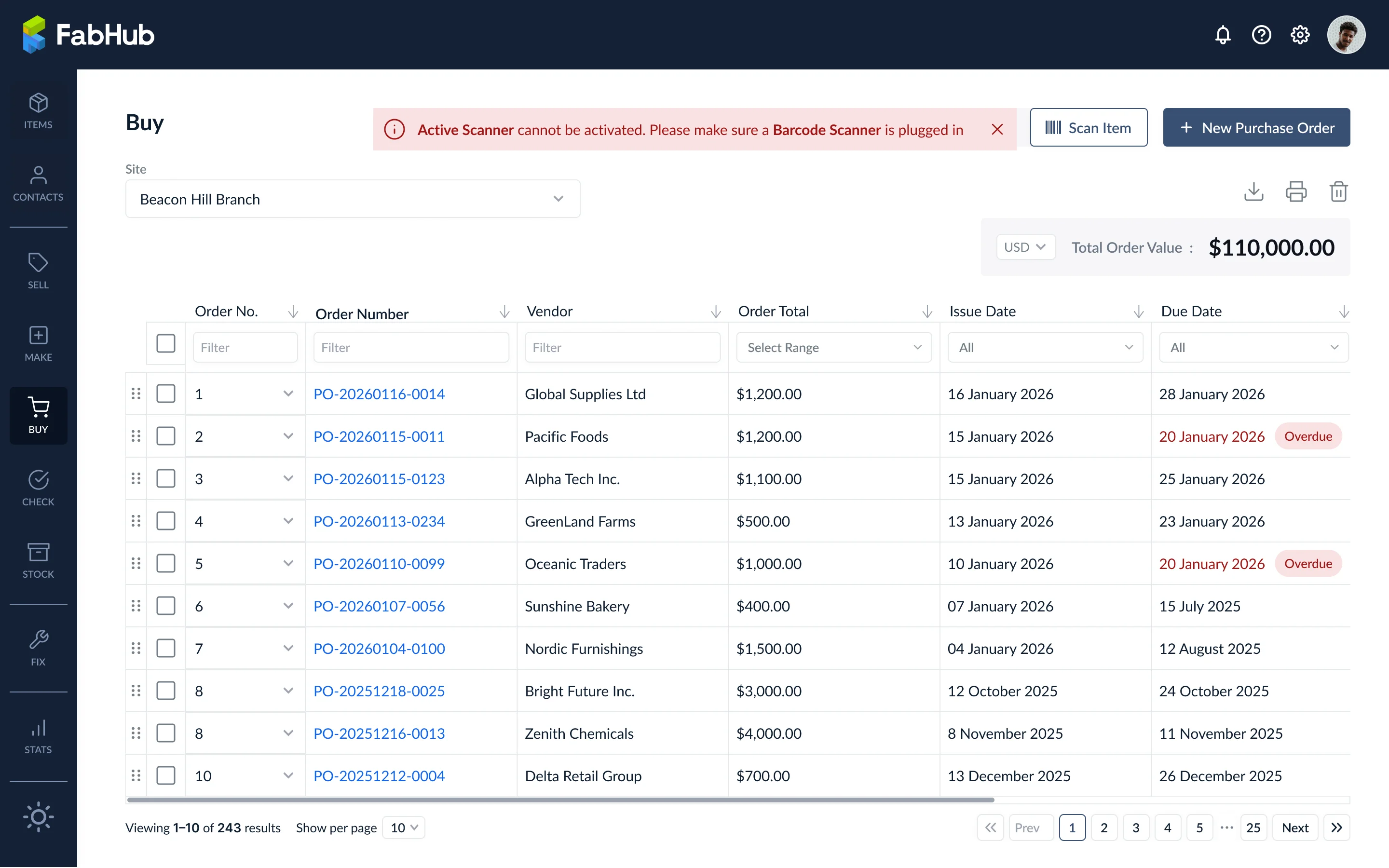Select the Oceanic Traders row checkbox
1389x868 pixels.
(x=166, y=563)
